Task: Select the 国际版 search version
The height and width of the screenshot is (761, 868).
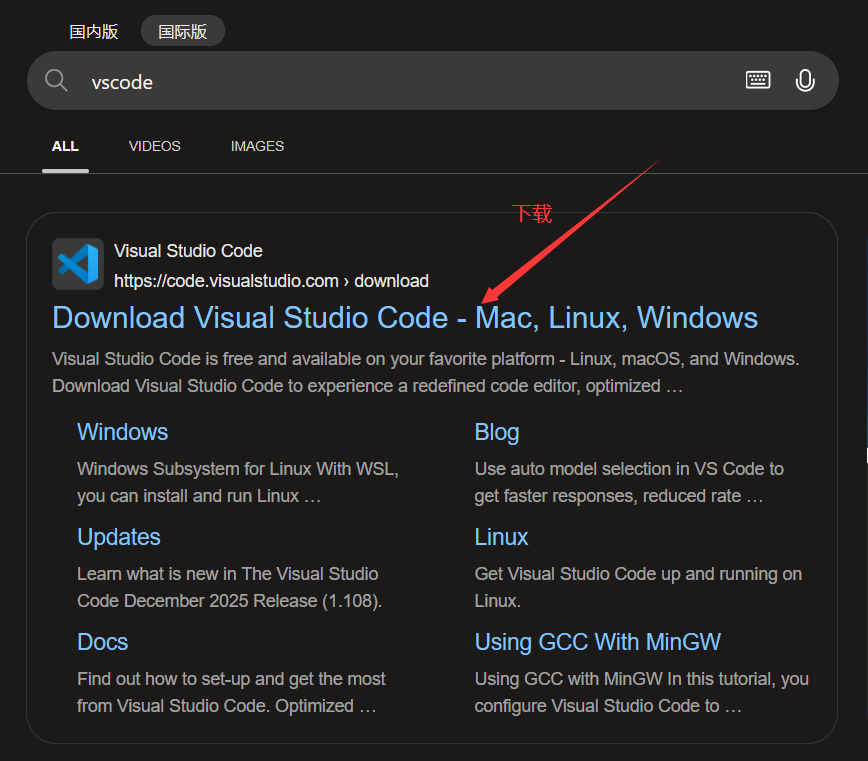Action: coord(182,31)
